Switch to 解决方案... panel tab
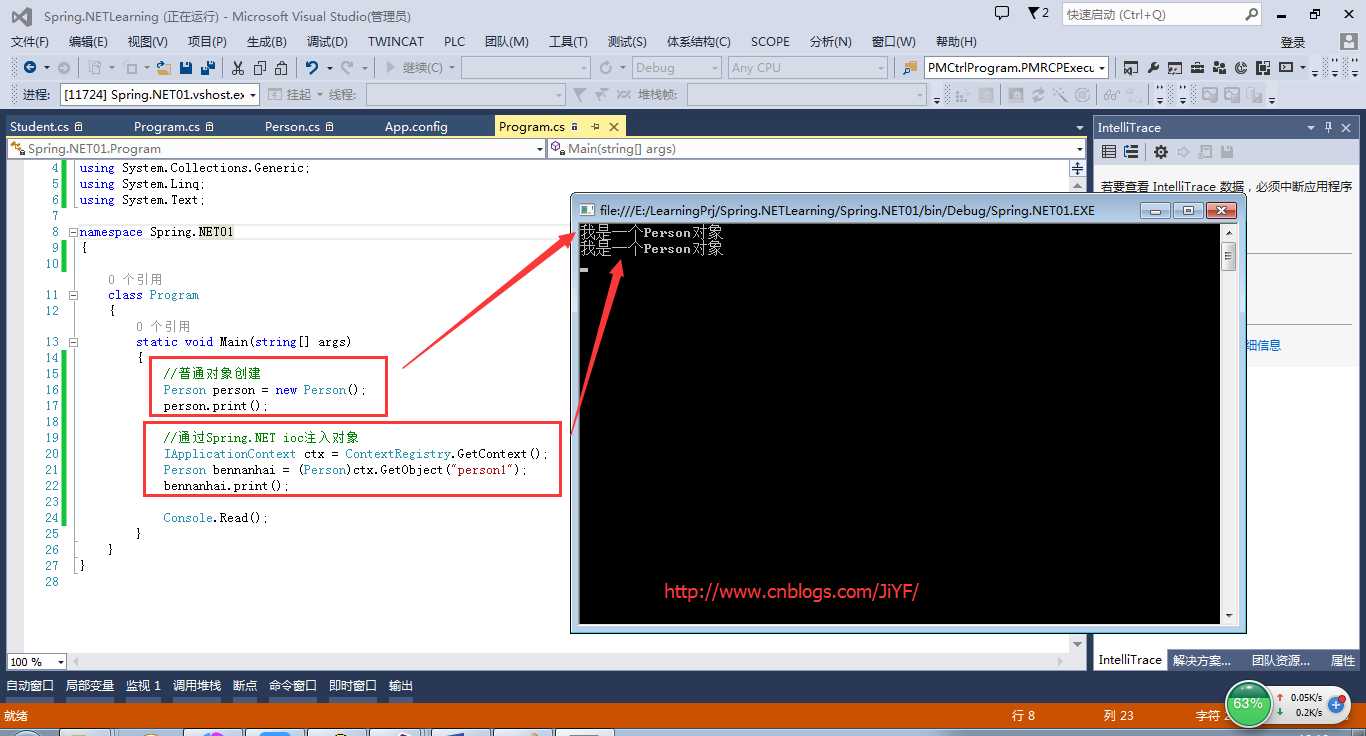1366x736 pixels. click(1202, 661)
